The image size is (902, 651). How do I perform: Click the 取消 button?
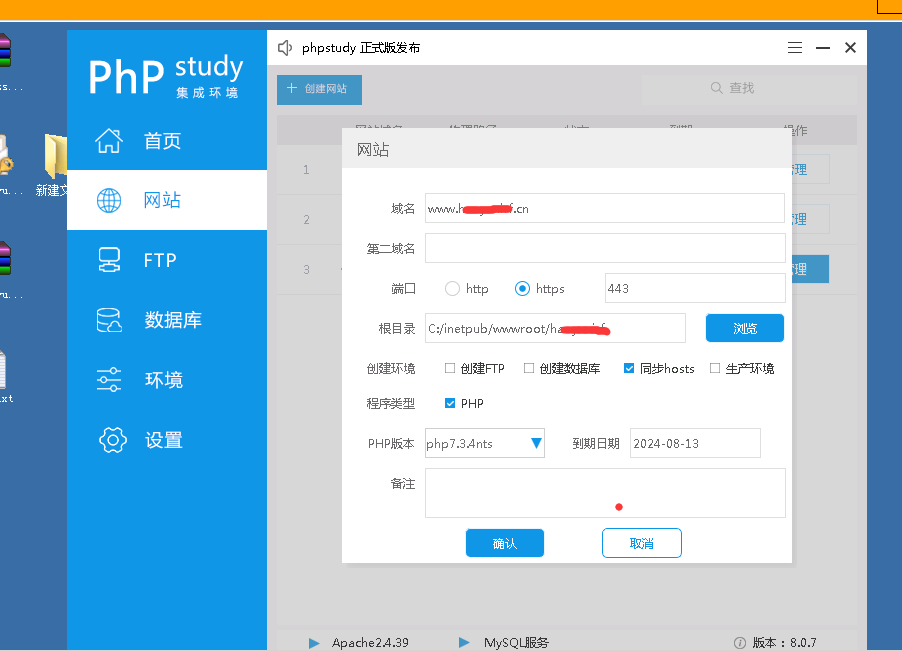(x=641, y=543)
